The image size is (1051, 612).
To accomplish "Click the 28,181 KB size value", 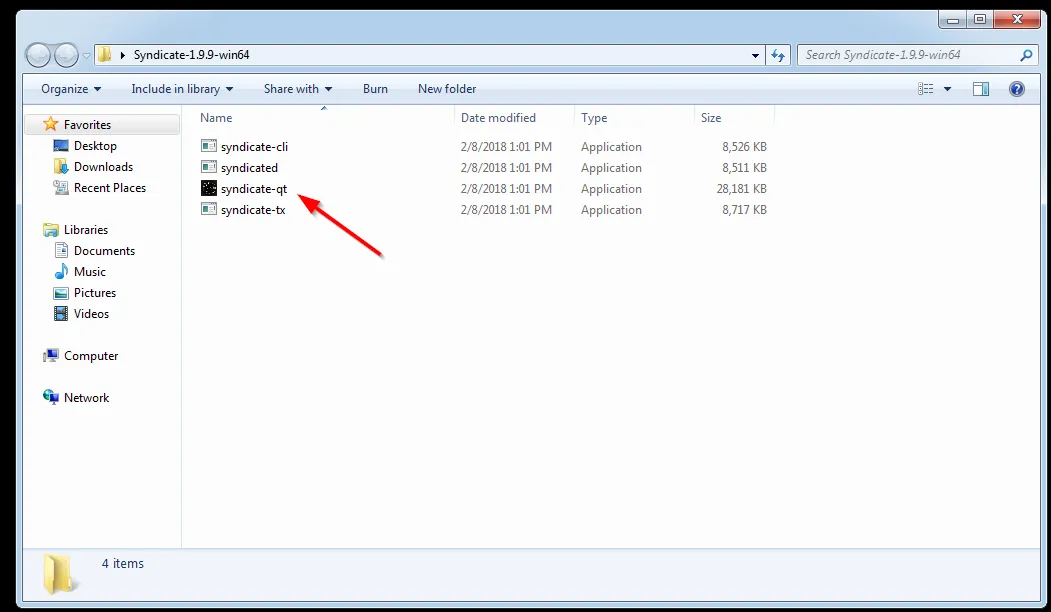I will (741, 188).
